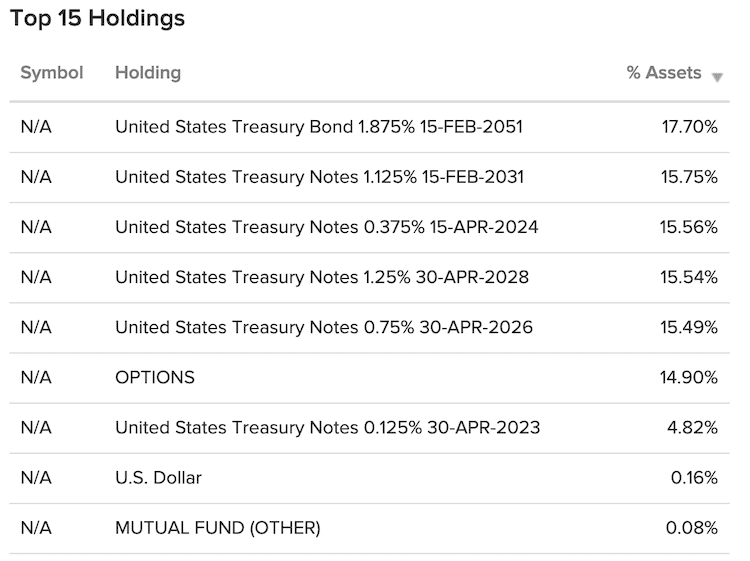The height and width of the screenshot is (561, 750).
Task: Click the 4.82% assets value
Action: coord(693,428)
